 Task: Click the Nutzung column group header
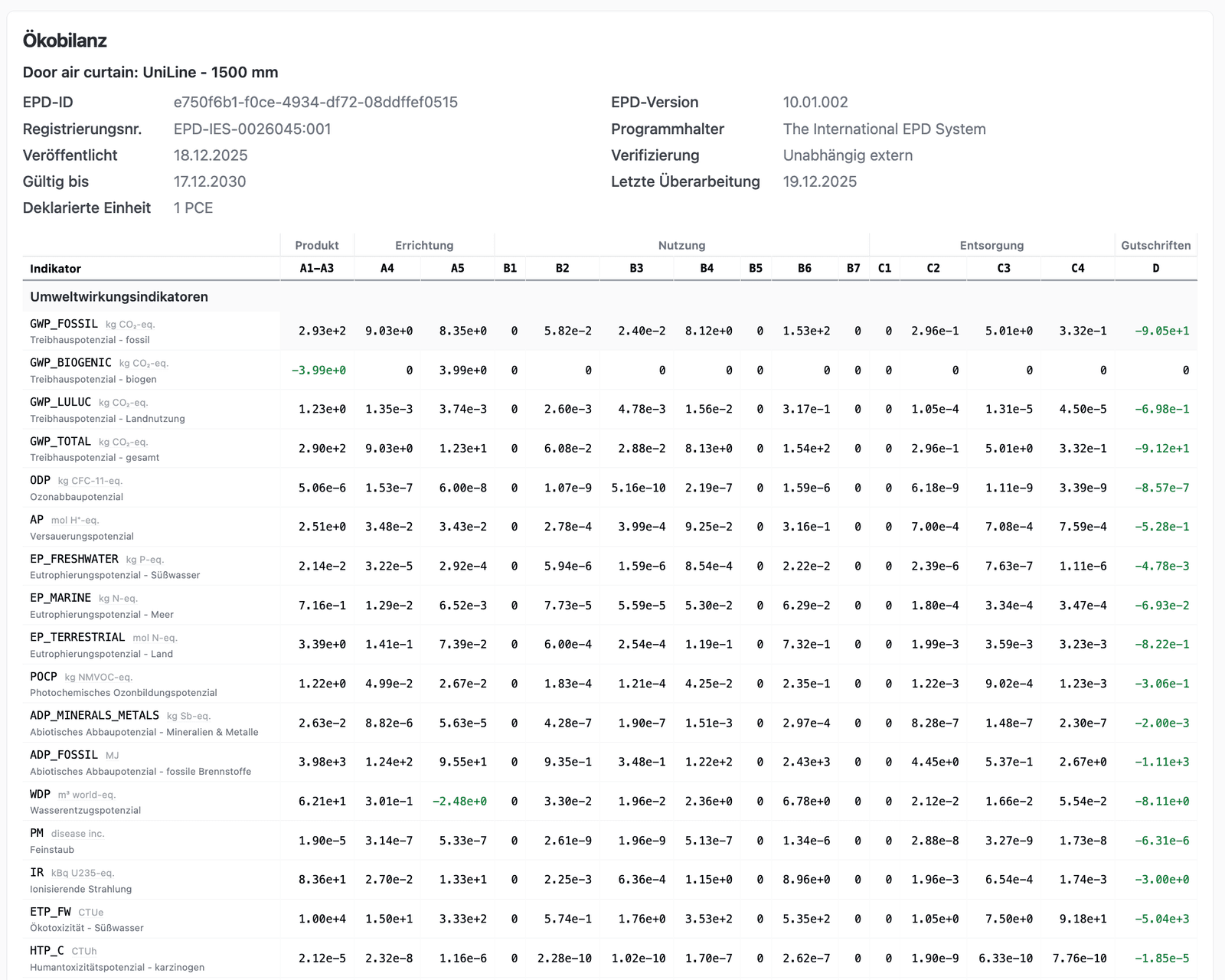[681, 246]
